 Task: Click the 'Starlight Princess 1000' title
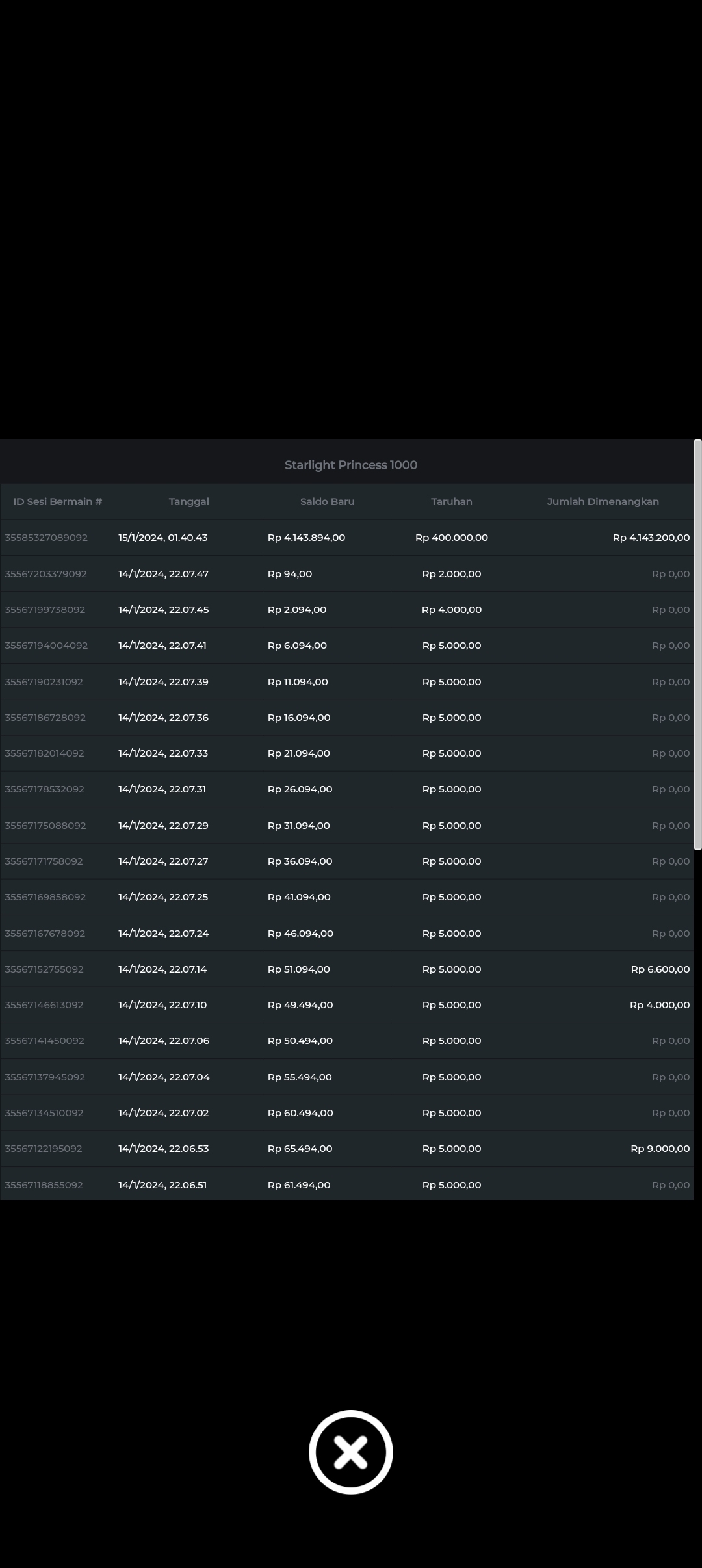[x=350, y=465]
